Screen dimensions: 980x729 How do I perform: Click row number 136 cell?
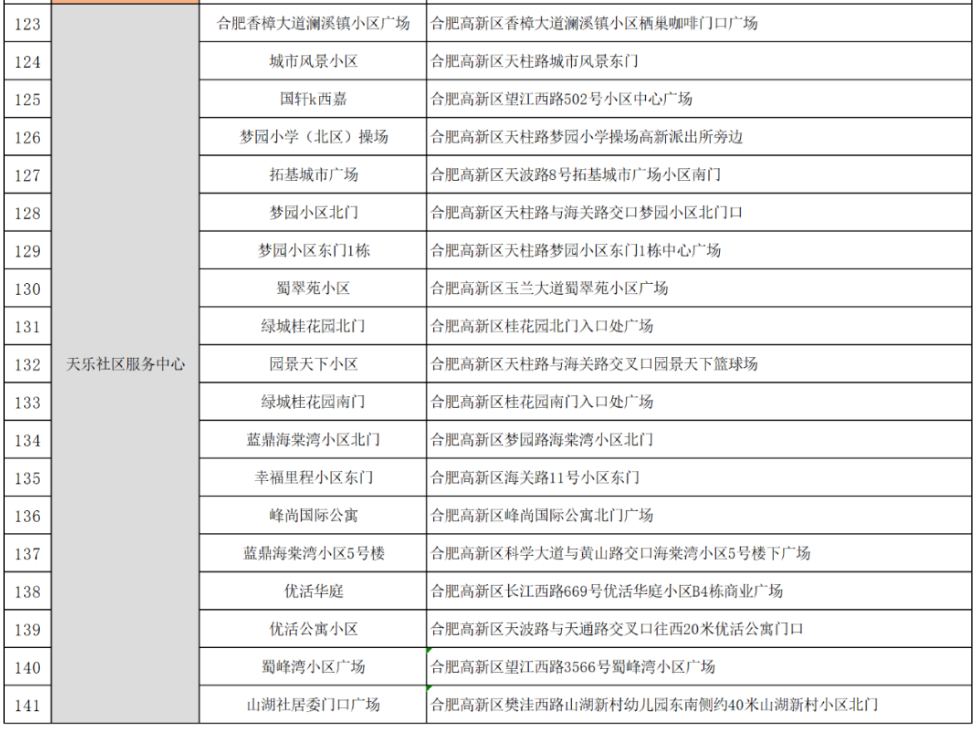(x=28, y=515)
